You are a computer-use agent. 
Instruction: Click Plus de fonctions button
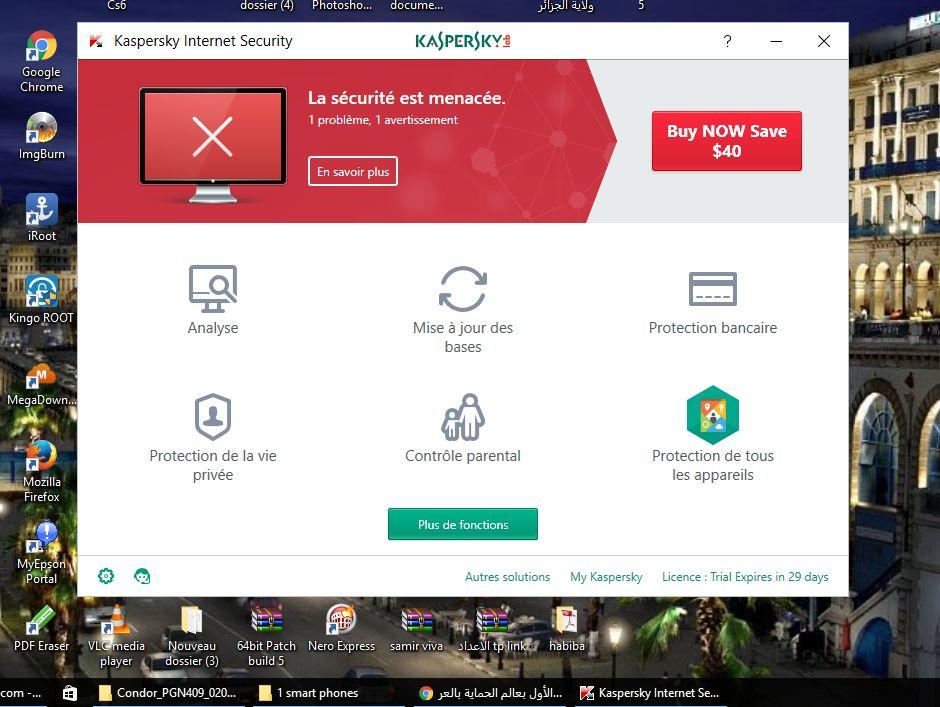tap(463, 524)
